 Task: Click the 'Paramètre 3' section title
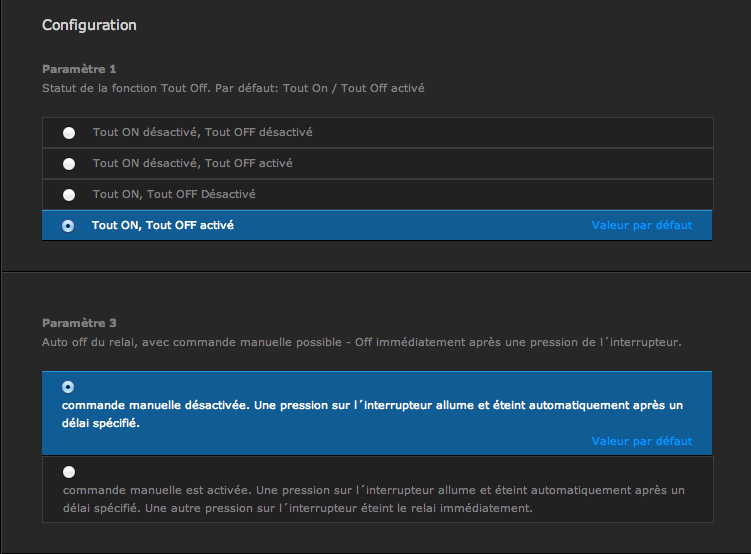(79, 323)
